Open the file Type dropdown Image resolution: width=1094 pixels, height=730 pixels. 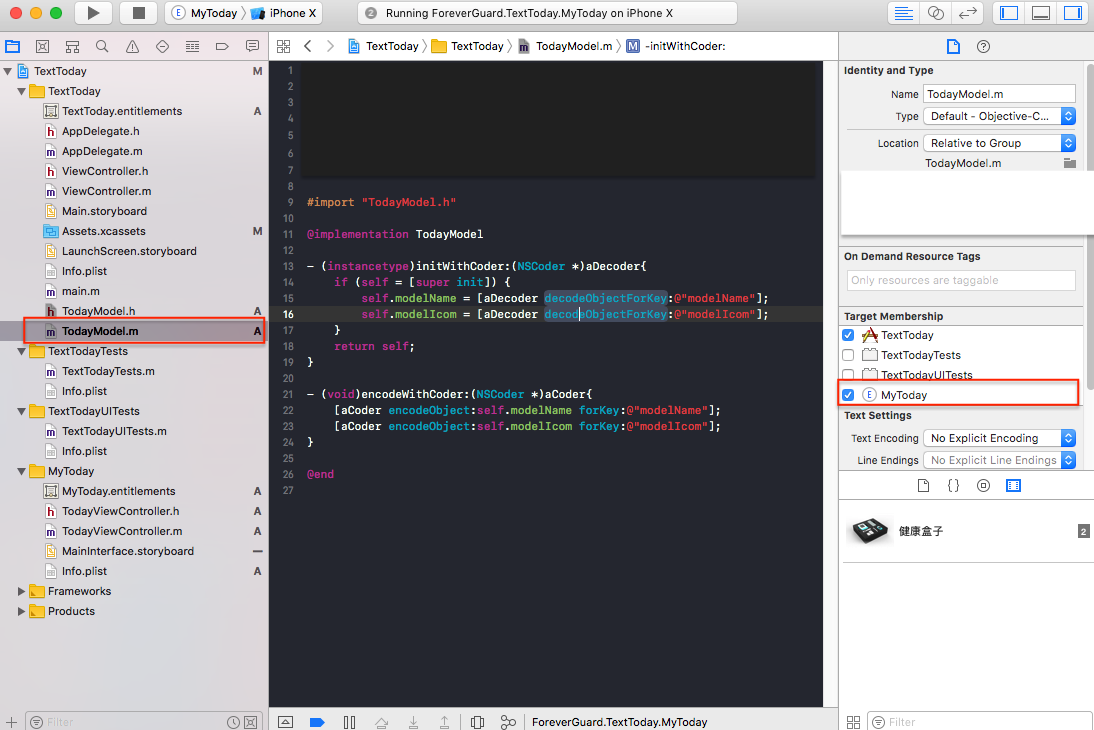pyautogui.click(x=999, y=116)
